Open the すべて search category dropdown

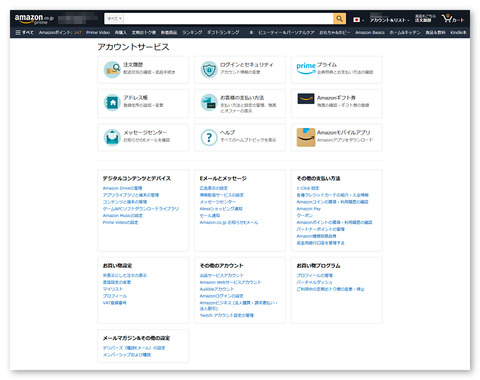[114, 19]
